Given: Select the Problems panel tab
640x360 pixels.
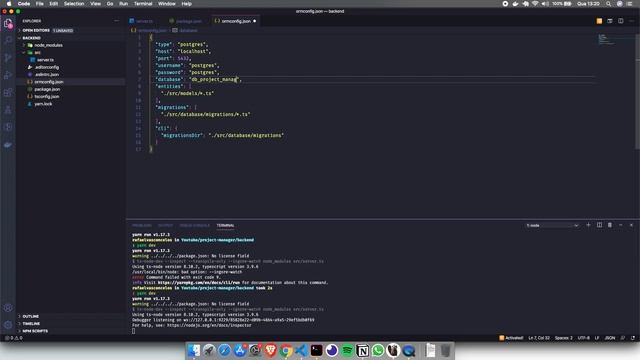Looking at the screenshot, I should tap(142, 225).
